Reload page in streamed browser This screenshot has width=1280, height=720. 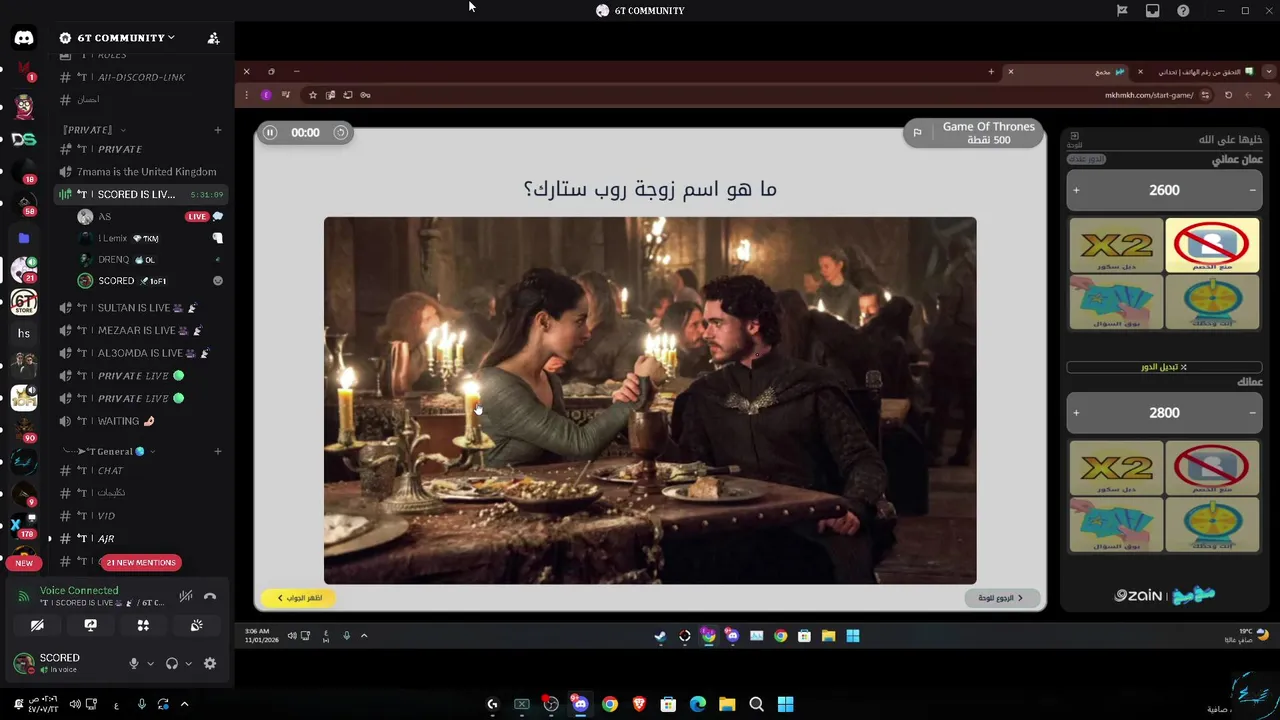click(1228, 95)
